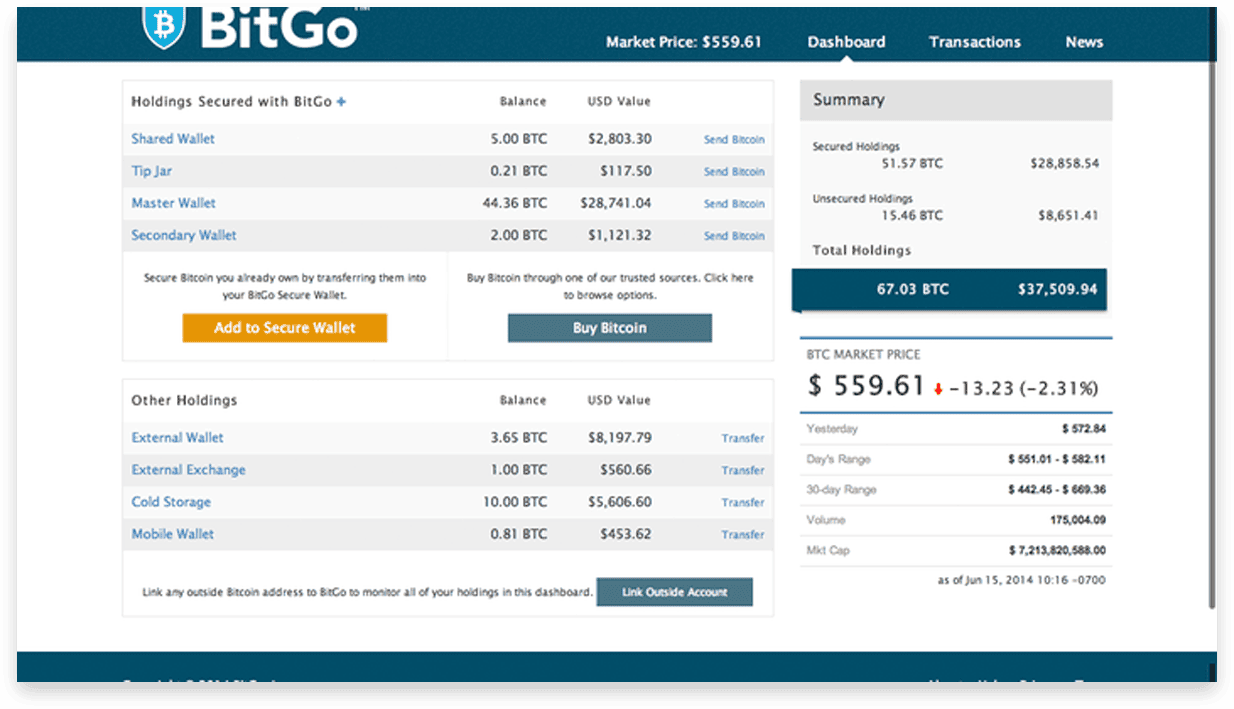Click the Other Holdings heading
1234x709 pixels.
point(185,400)
